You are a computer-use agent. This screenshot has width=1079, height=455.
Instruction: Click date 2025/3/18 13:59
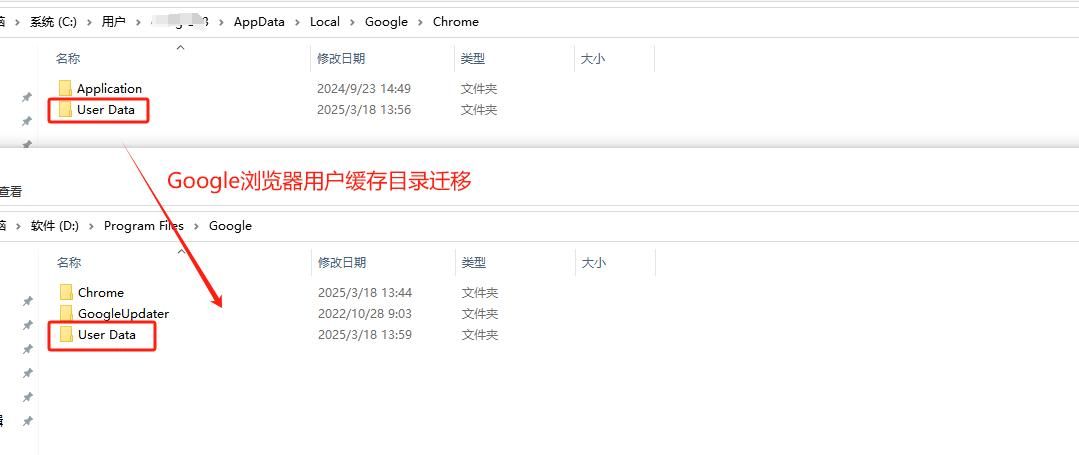(365, 335)
